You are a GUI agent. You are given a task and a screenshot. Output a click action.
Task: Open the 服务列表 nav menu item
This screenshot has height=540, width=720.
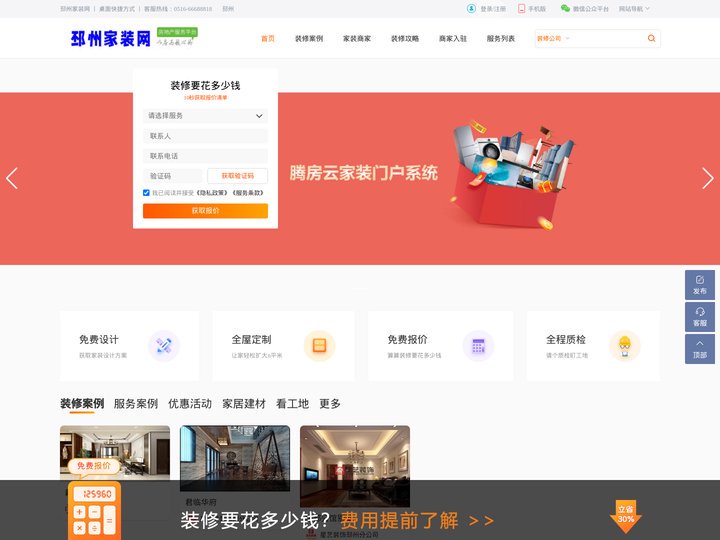[501, 39]
